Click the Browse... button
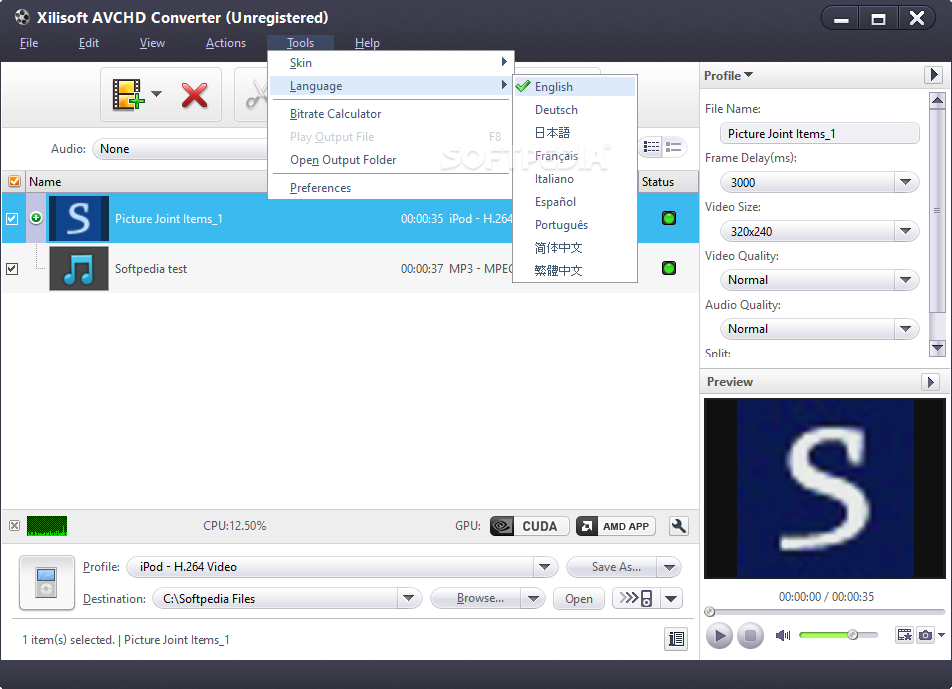The width and height of the screenshot is (952, 689). pos(476,599)
